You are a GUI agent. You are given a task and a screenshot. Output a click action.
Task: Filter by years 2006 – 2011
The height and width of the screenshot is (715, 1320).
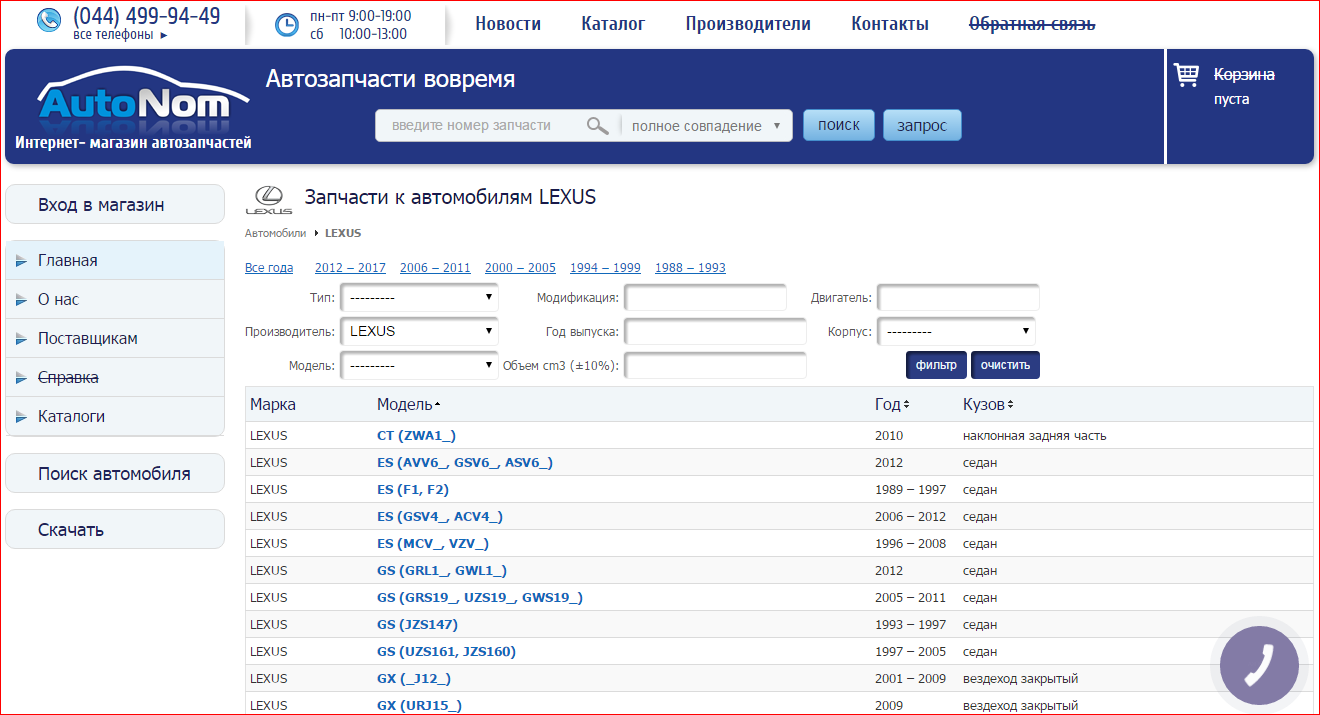click(435, 268)
